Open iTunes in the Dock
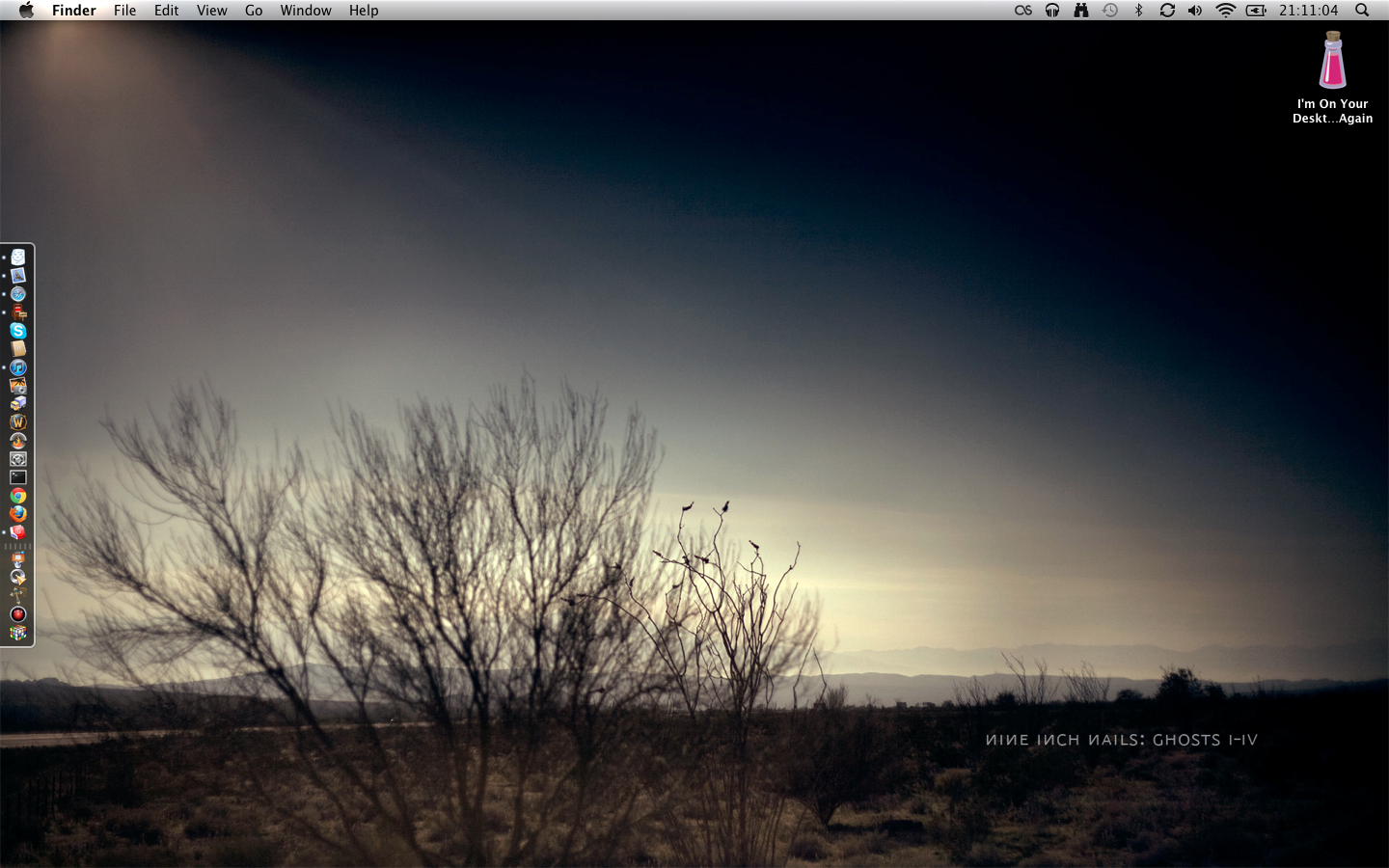The image size is (1389, 868). 18,367
